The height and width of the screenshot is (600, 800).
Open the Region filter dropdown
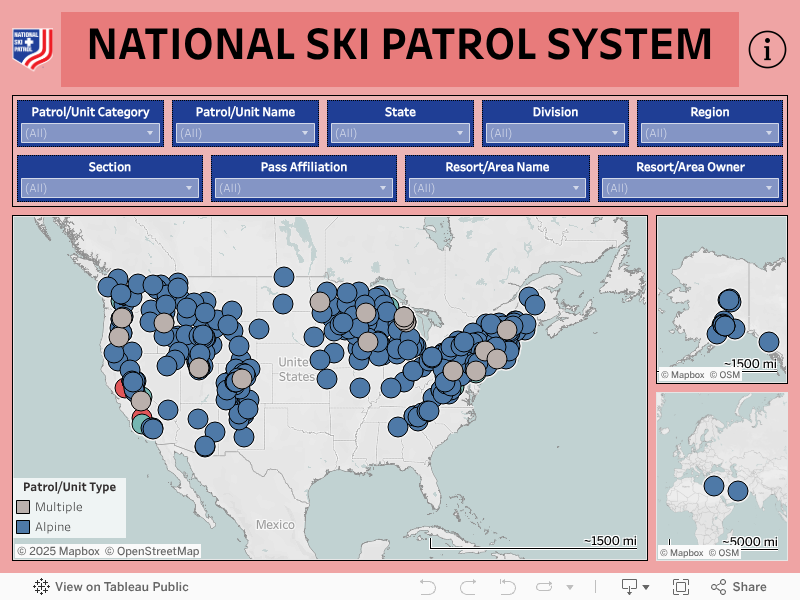point(710,132)
